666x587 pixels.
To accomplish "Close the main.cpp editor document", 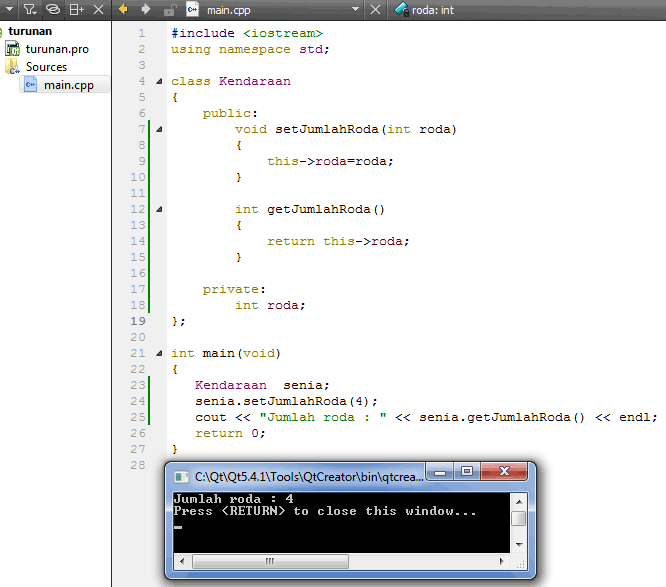I will pos(375,9).
